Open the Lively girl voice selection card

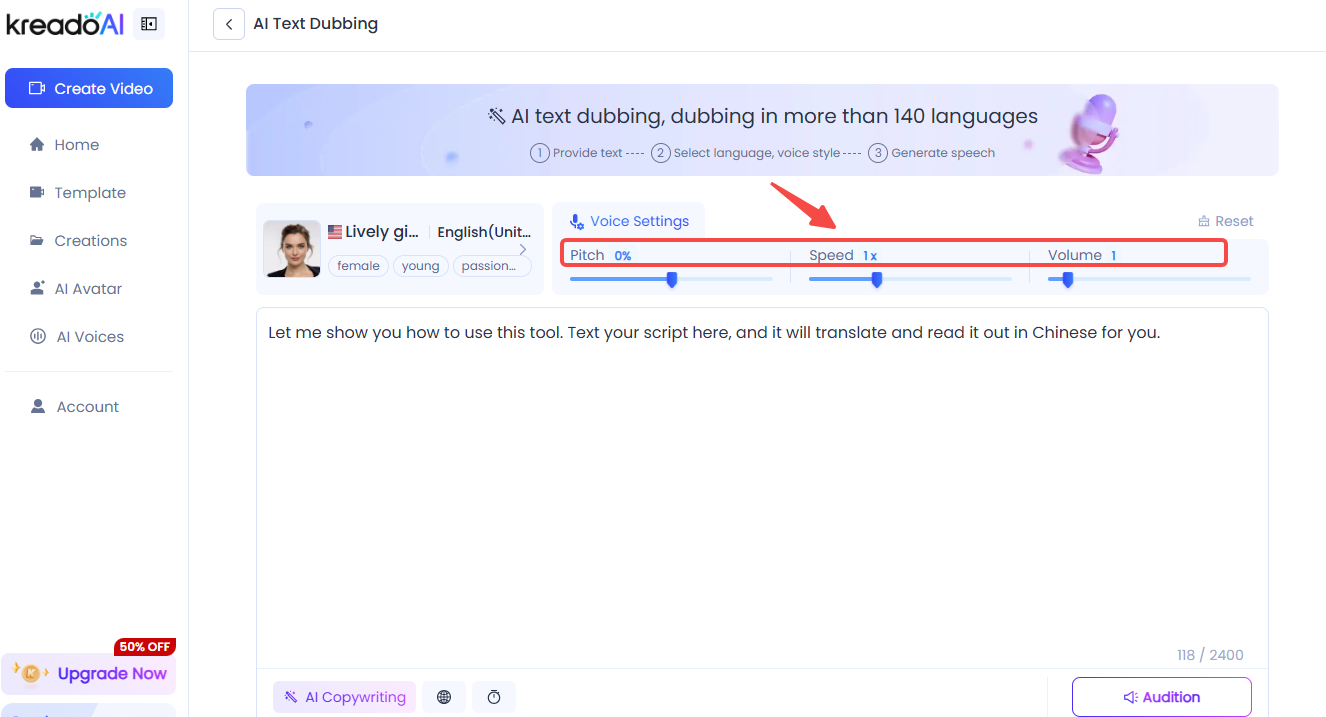click(x=399, y=249)
